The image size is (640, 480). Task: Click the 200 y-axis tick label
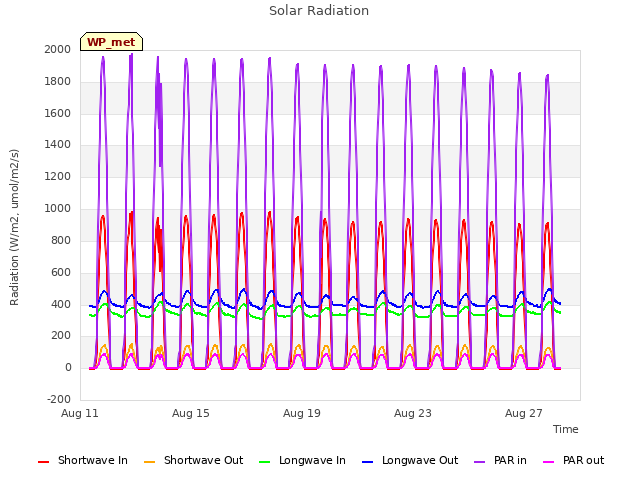tap(61, 336)
